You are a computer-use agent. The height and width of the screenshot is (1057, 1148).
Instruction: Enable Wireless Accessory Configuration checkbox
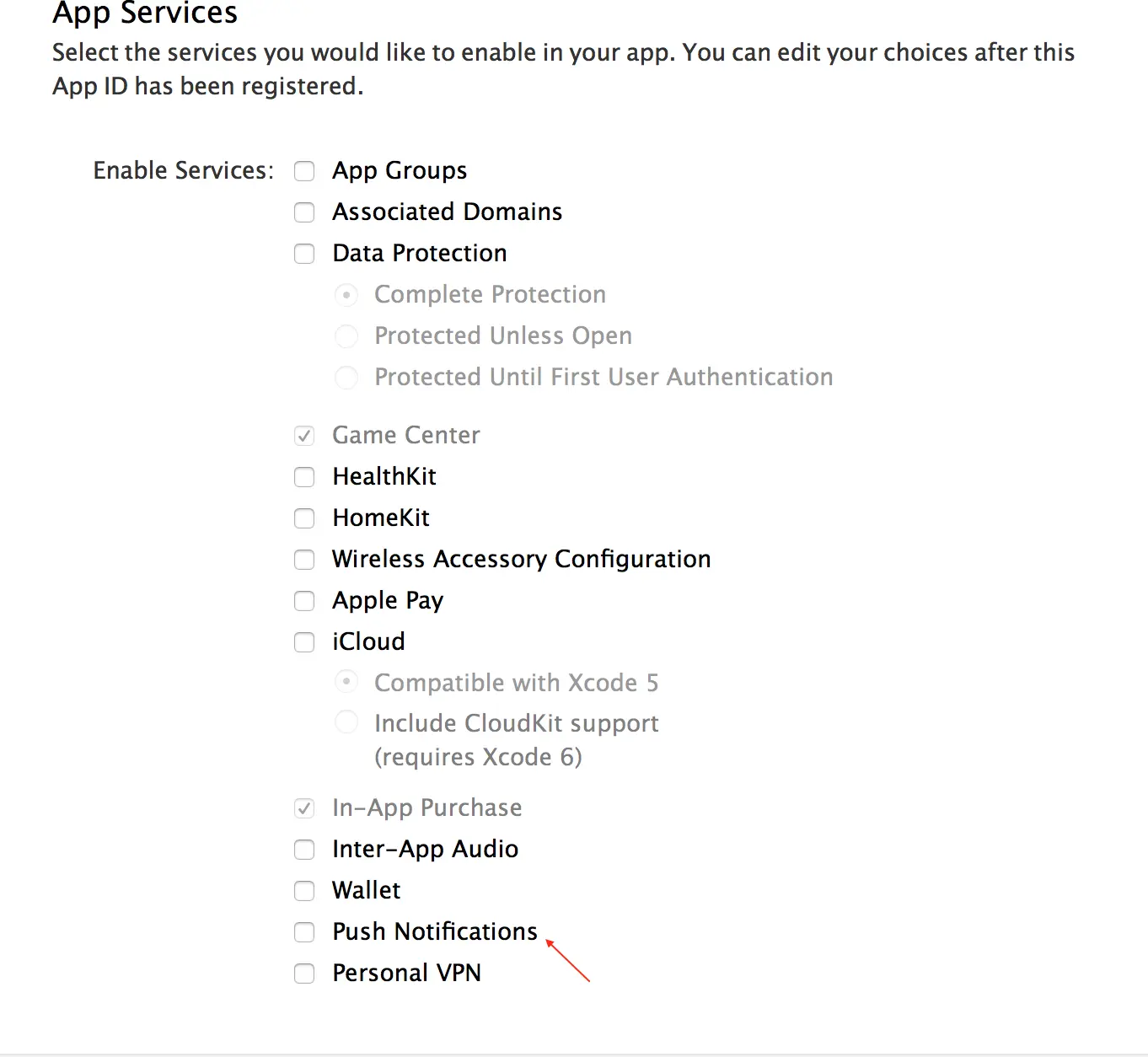[304, 560]
